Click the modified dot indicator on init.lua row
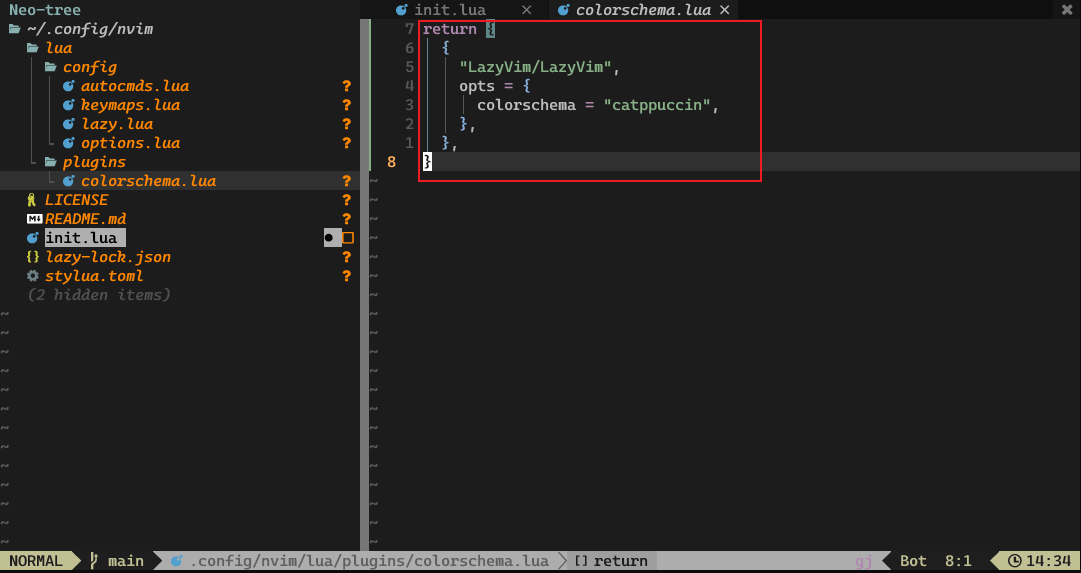 pos(329,238)
